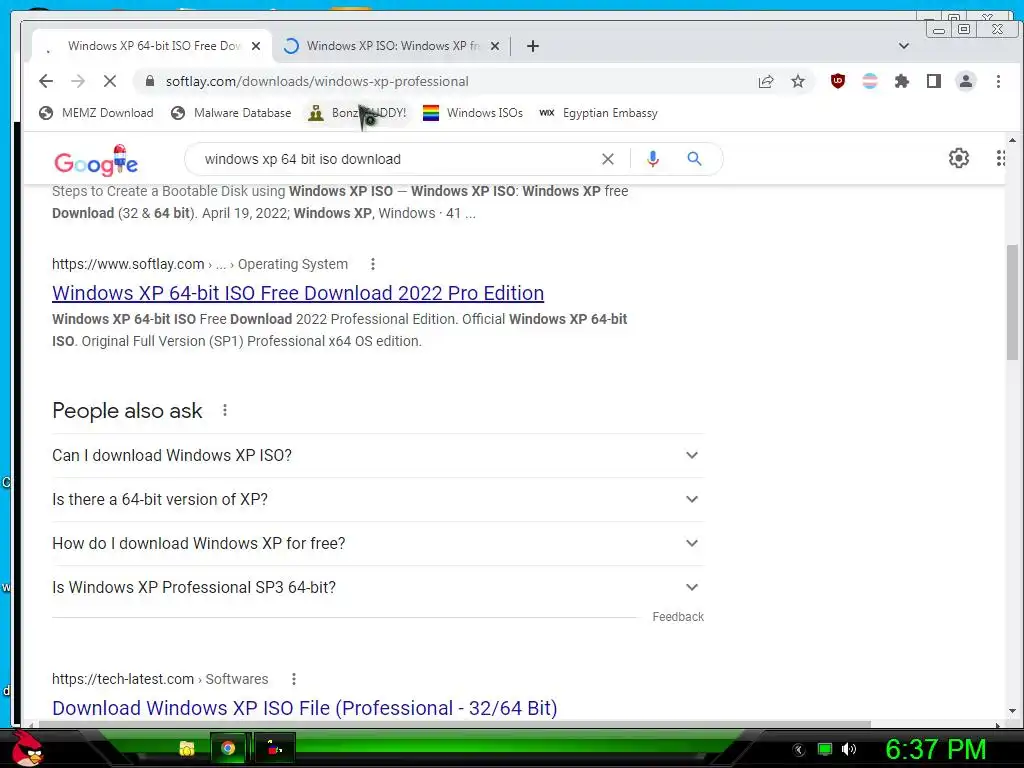This screenshot has height=768, width=1024.
Task: Click the address bar URL
Action: point(317,81)
